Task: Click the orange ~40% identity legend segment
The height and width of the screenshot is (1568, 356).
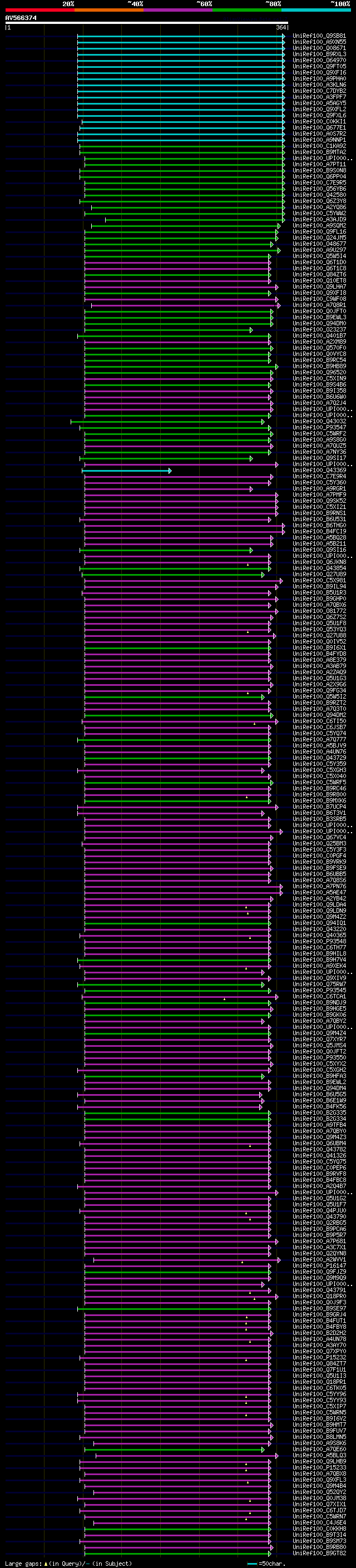Action: [109, 10]
